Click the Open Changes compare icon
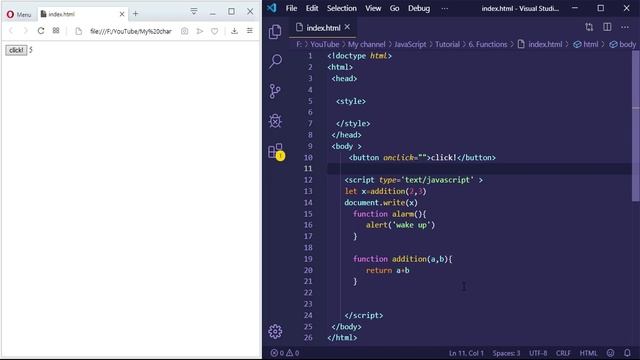This screenshot has width=640, height=360. (x=589, y=27)
